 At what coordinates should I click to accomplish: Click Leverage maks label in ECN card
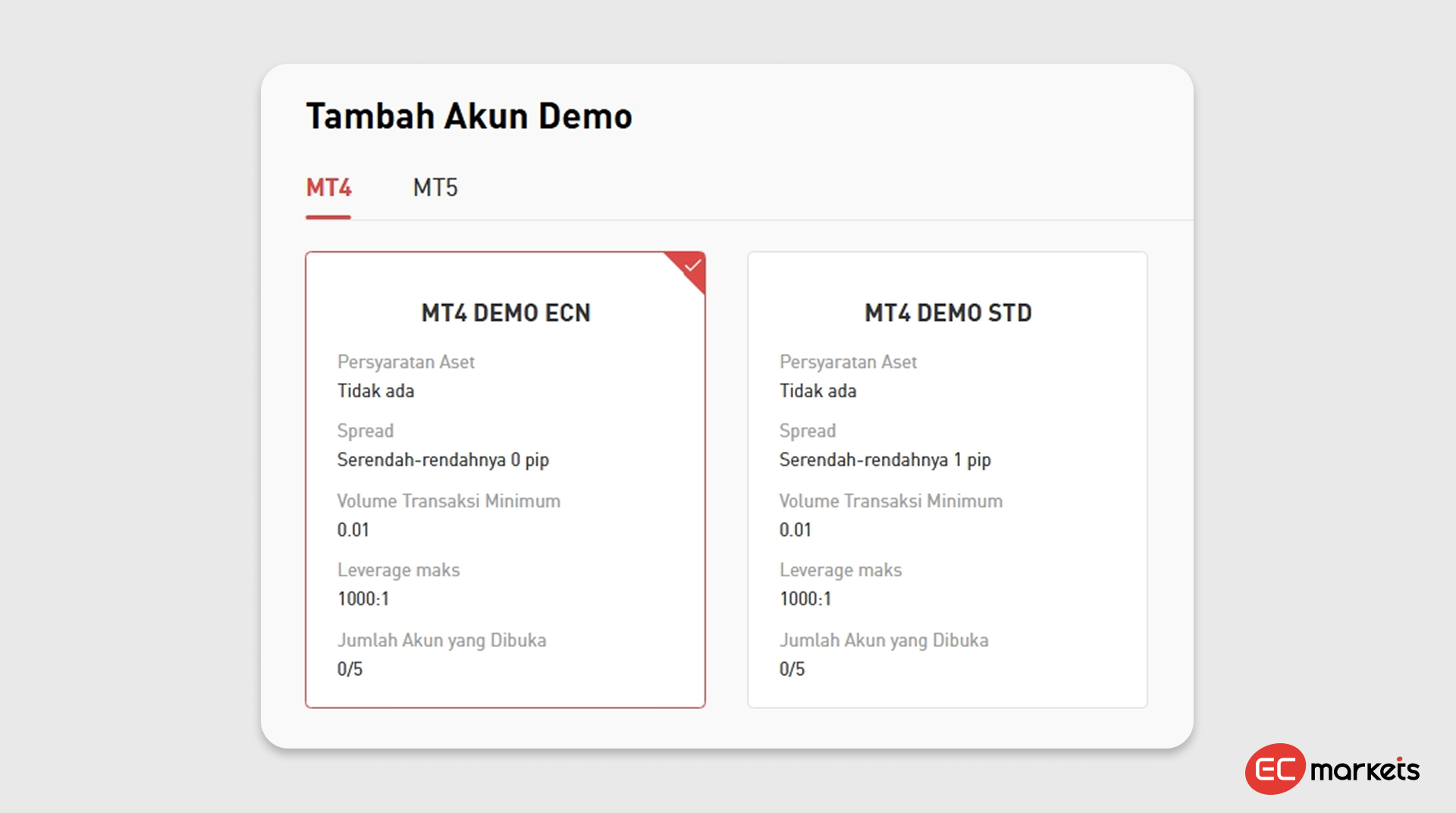398,570
